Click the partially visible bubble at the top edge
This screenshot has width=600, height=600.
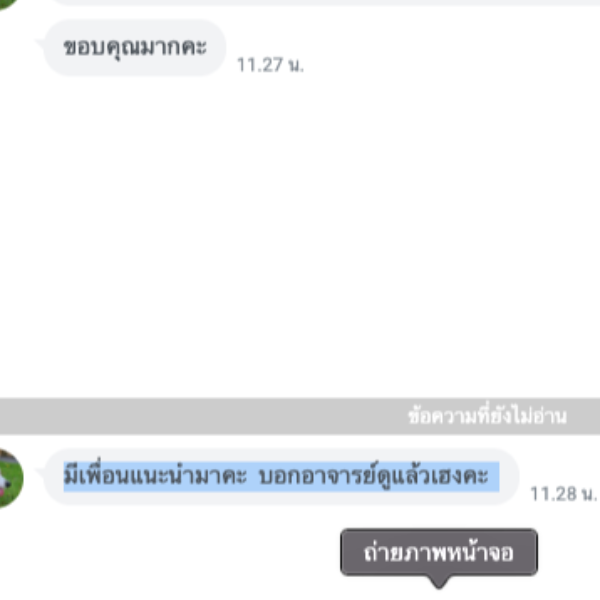325,3
